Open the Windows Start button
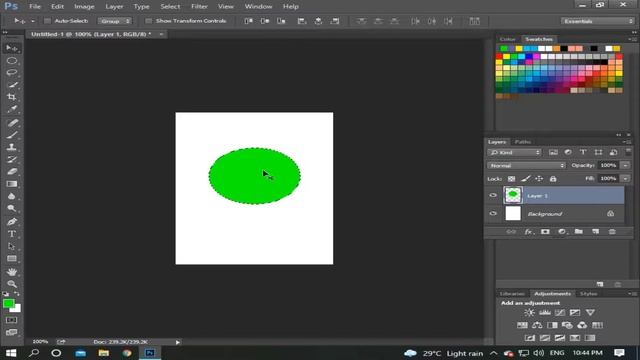 pyautogui.click(x=11, y=353)
